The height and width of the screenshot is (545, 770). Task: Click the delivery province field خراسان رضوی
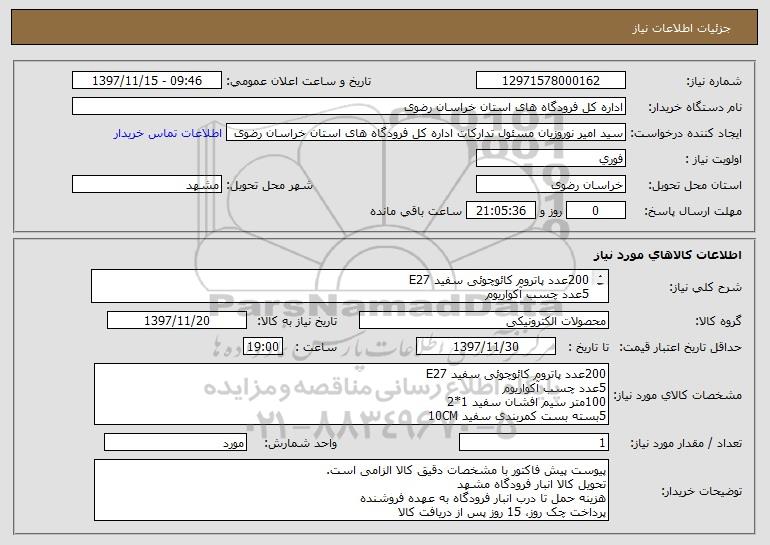tap(550, 185)
